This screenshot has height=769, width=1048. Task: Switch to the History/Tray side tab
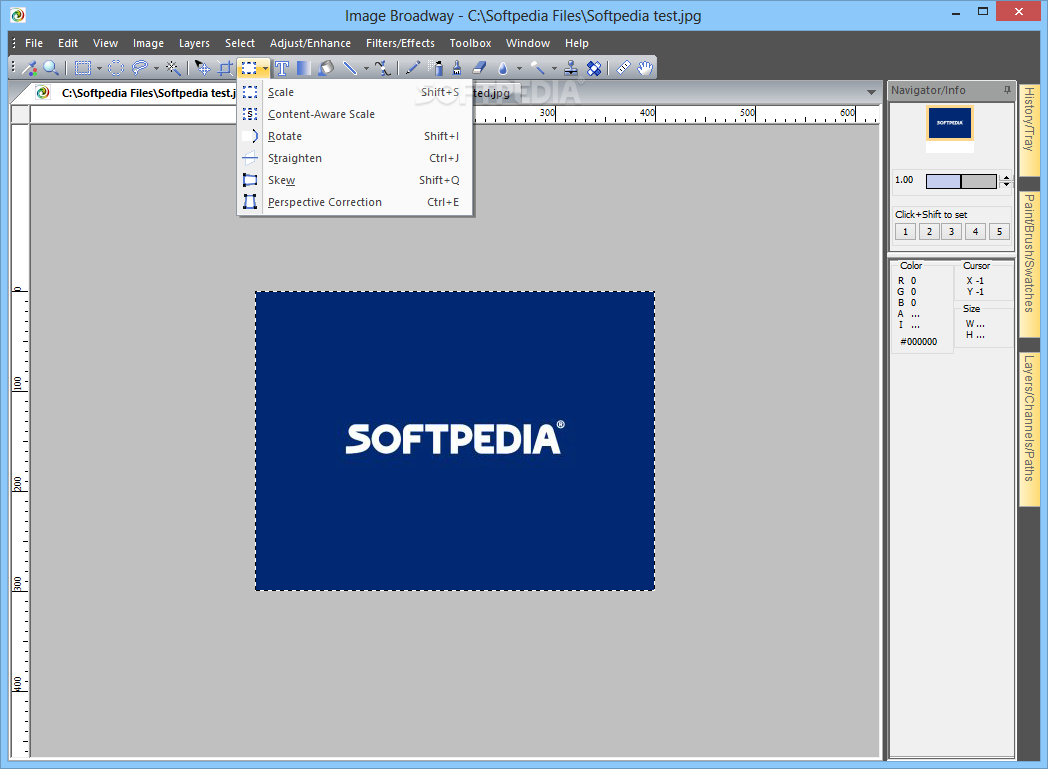tap(1029, 128)
